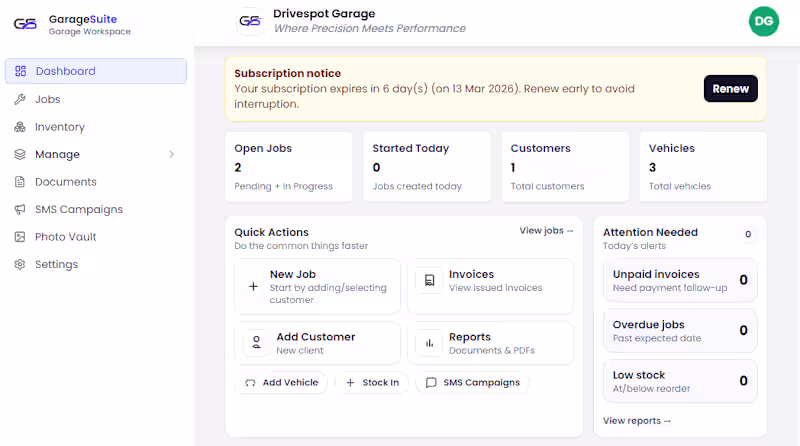
Task: Click the bar chart icon on Reports
Action: pos(430,343)
